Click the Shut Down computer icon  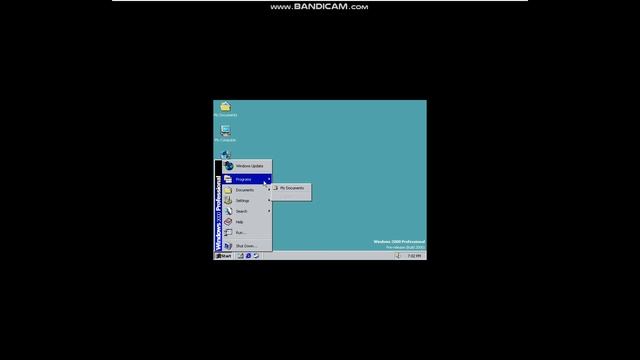(x=228, y=246)
